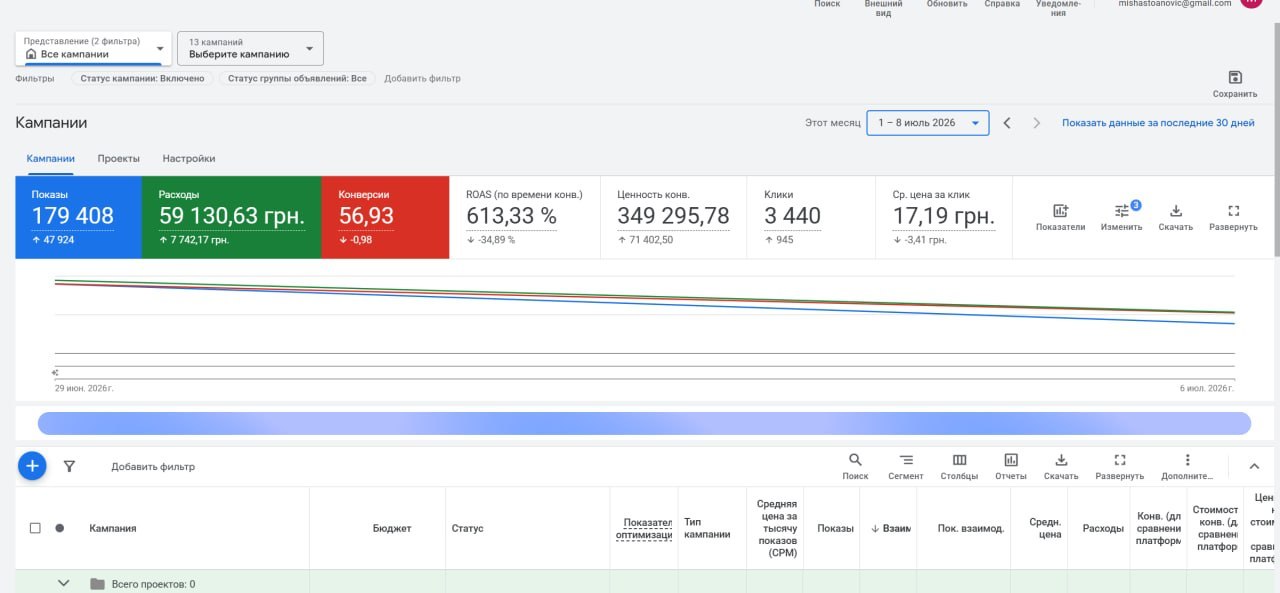Open the table filter funnel icon
The height and width of the screenshot is (593, 1280).
pyautogui.click(x=69, y=466)
